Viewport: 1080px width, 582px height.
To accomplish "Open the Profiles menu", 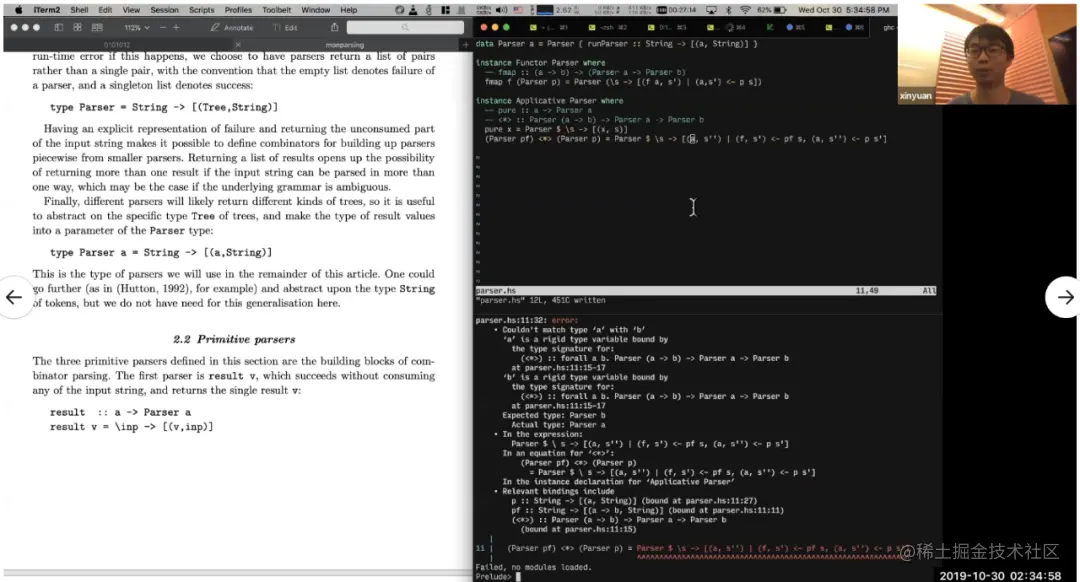I will coord(238,10).
